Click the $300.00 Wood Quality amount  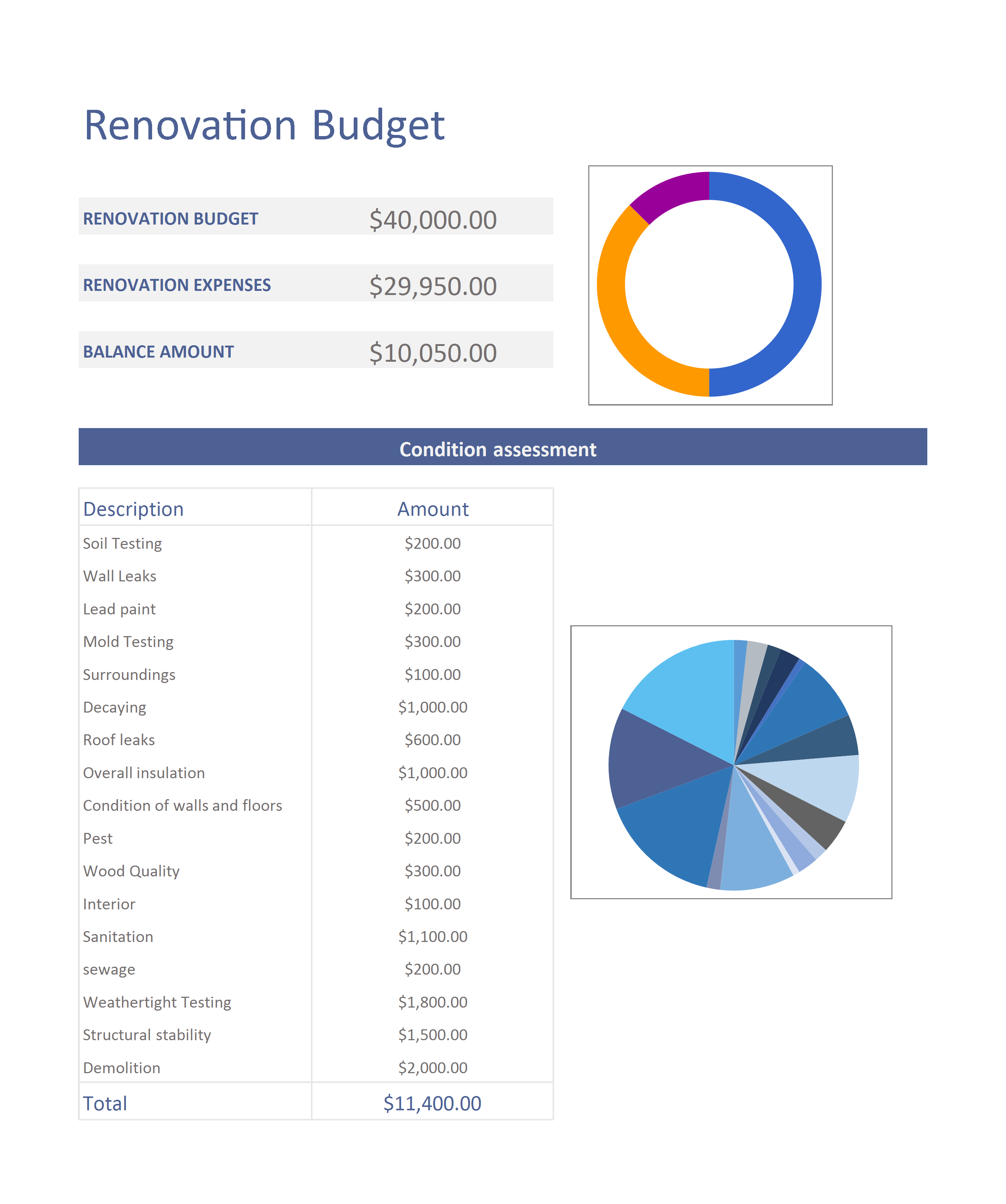(x=433, y=872)
